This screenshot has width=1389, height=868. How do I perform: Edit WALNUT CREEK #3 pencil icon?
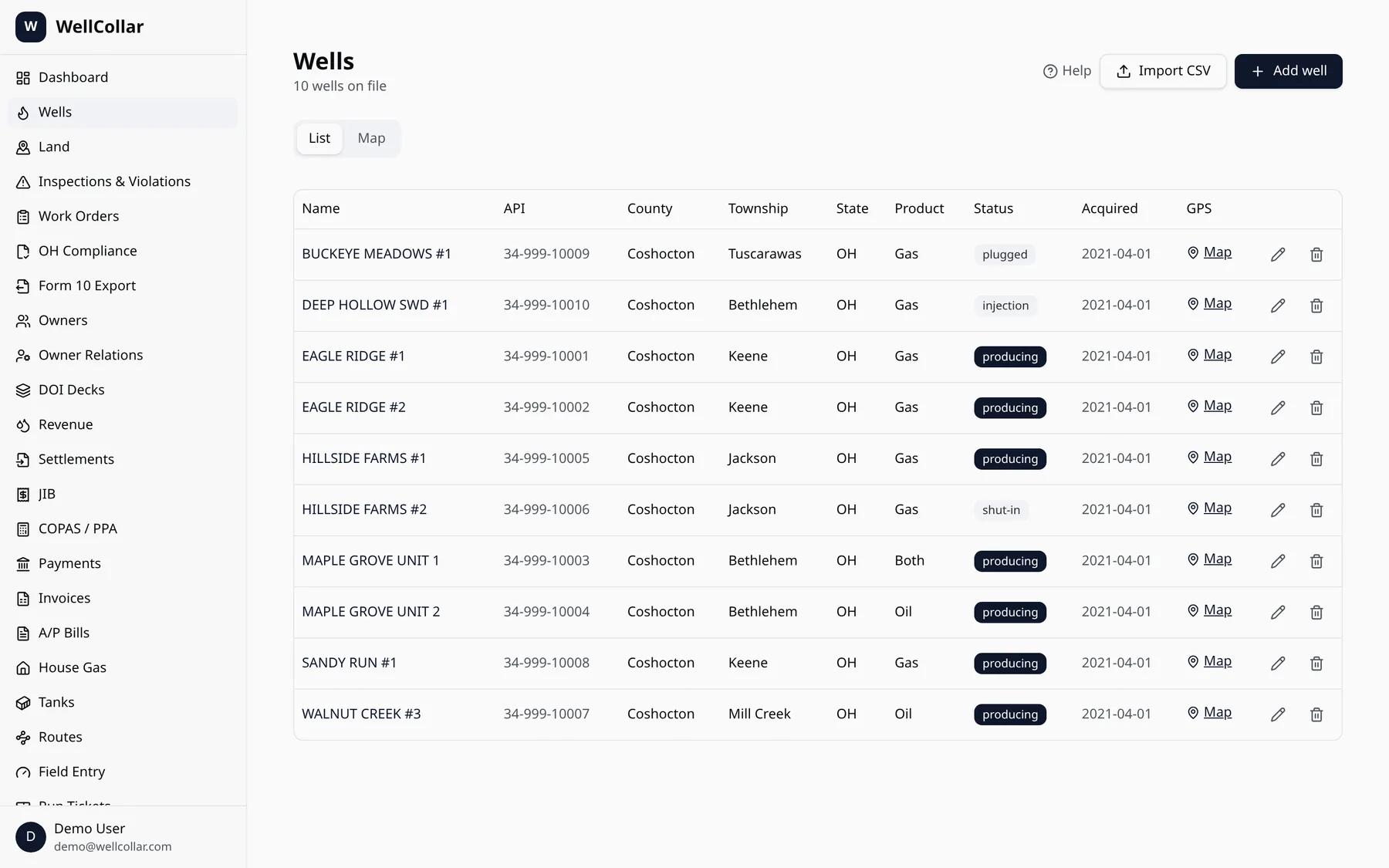[x=1278, y=714]
